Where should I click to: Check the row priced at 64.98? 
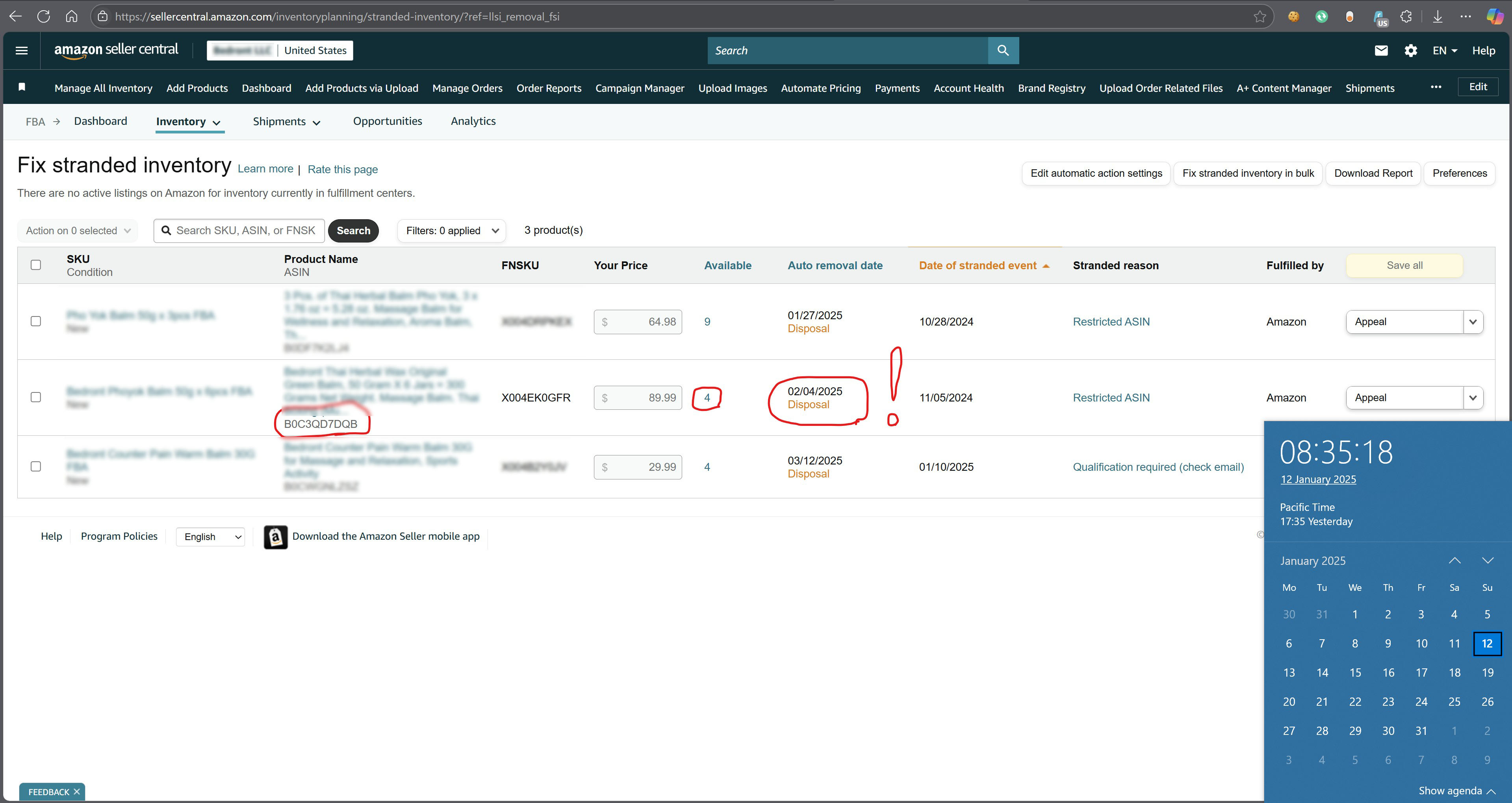[36, 322]
